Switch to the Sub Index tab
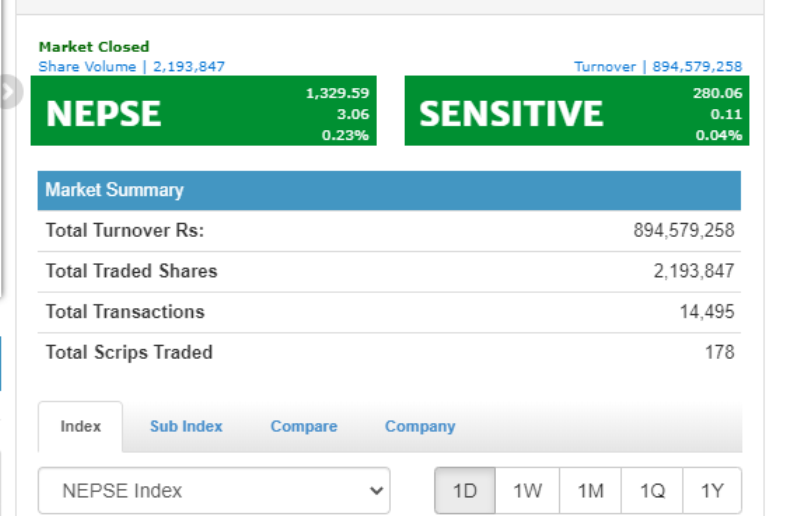The image size is (793, 516). click(x=186, y=426)
